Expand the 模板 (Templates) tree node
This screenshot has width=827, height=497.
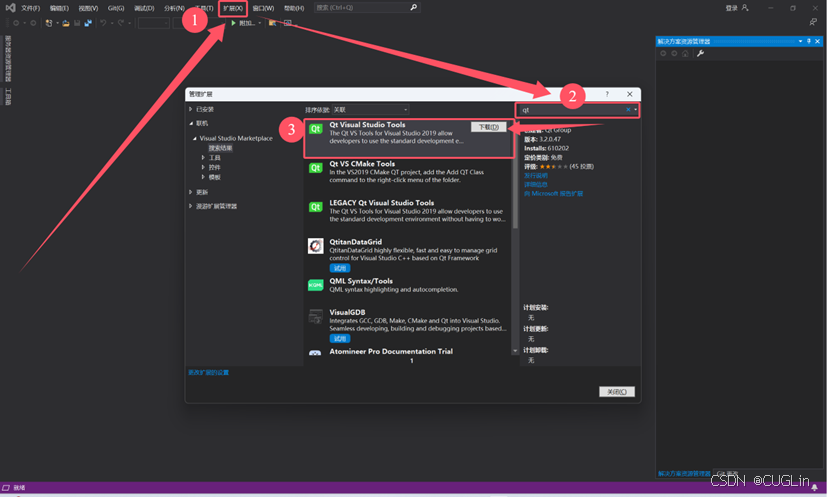tap(203, 177)
